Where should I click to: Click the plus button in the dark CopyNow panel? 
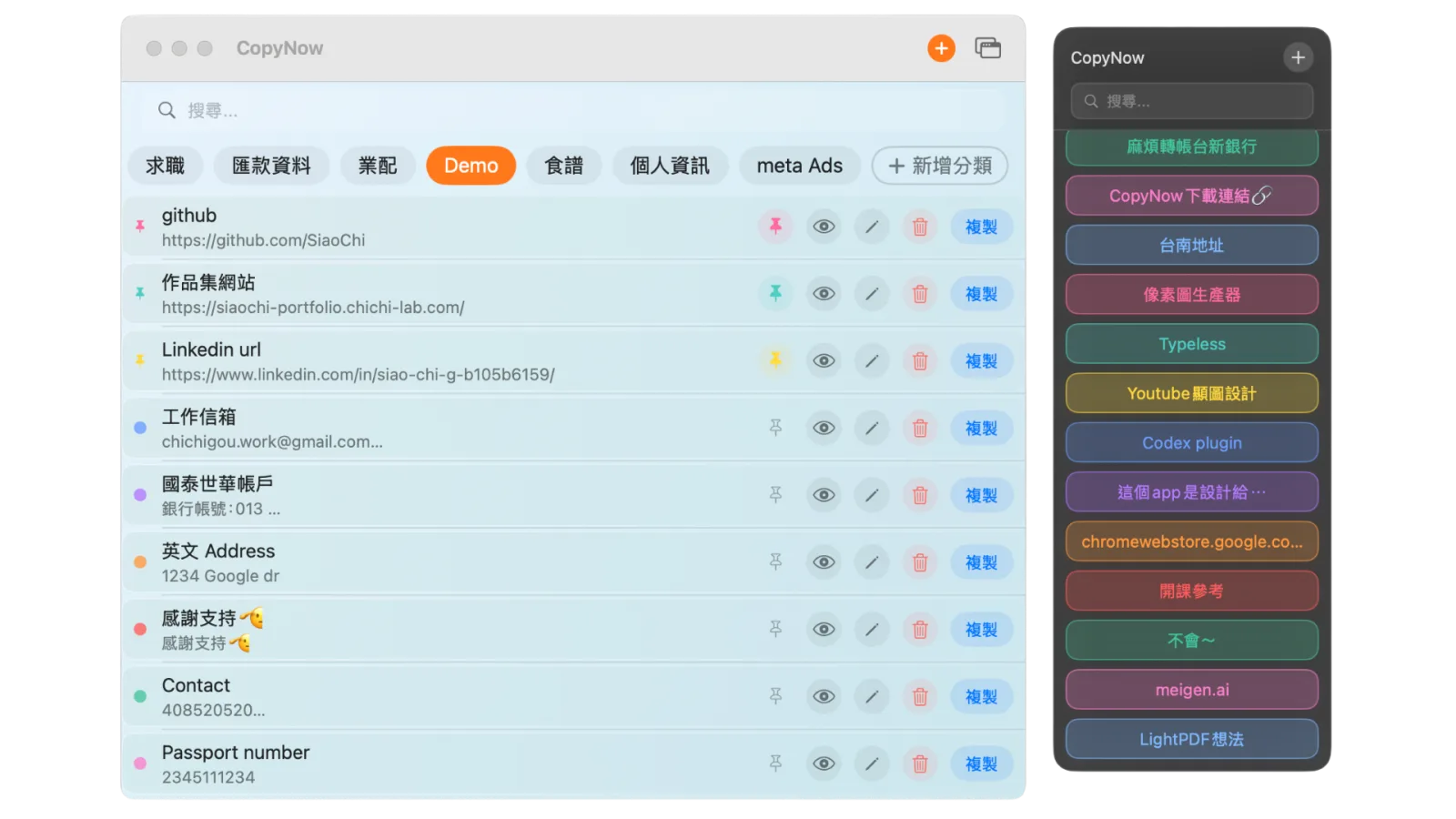(1298, 57)
